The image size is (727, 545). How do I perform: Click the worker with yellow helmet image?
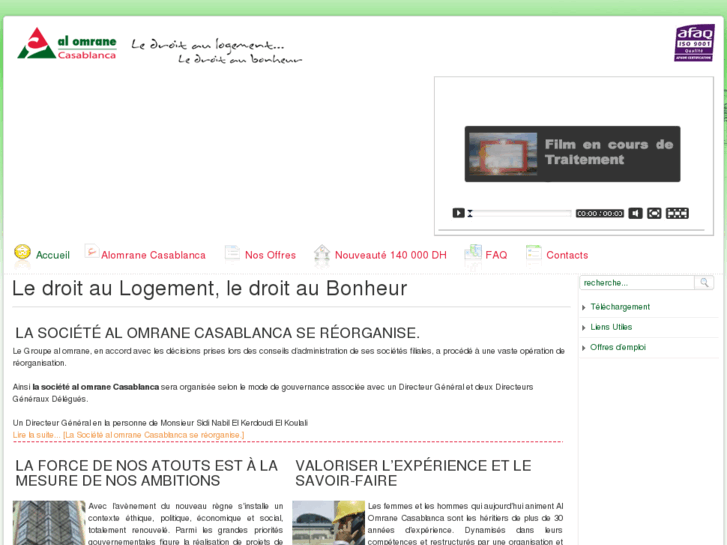tap(328, 523)
